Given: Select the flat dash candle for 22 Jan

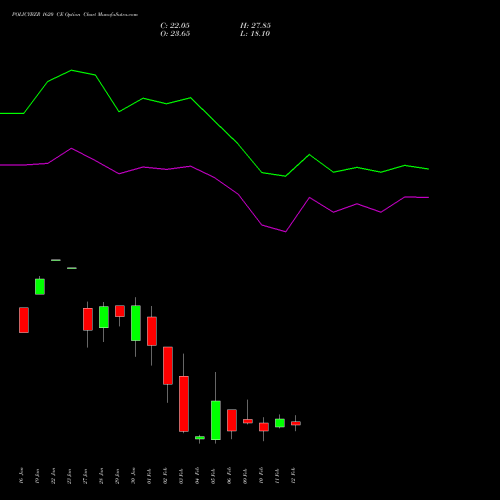Looking at the screenshot, I should coord(56,260).
